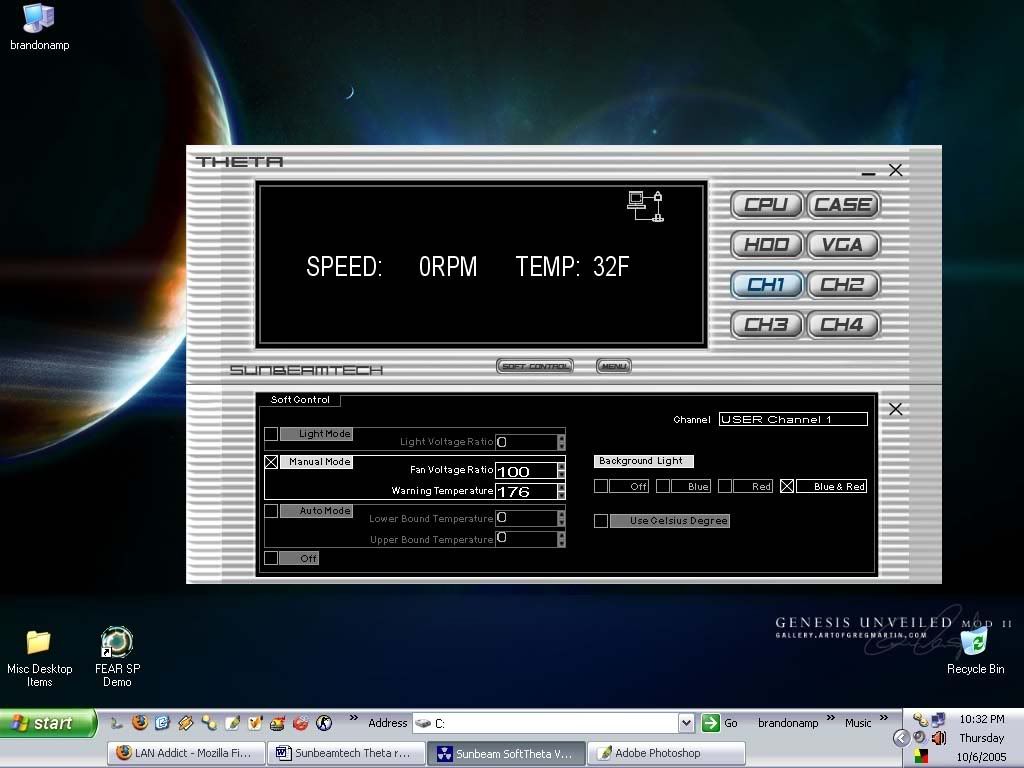Click the yellow dots system tray icon
The width and height of the screenshot is (1024, 768).
coord(920,720)
